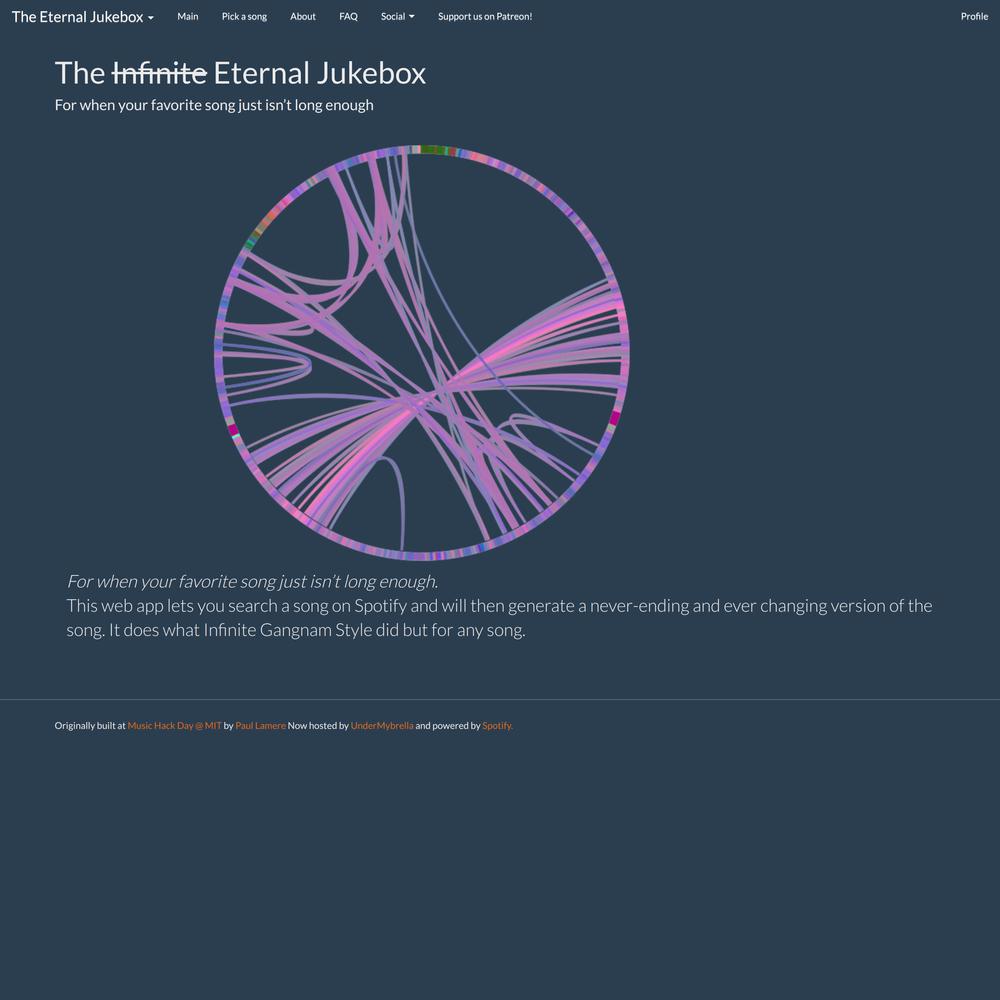Open the Paul Lamere link
The width and height of the screenshot is (1000, 1000).
coord(260,725)
